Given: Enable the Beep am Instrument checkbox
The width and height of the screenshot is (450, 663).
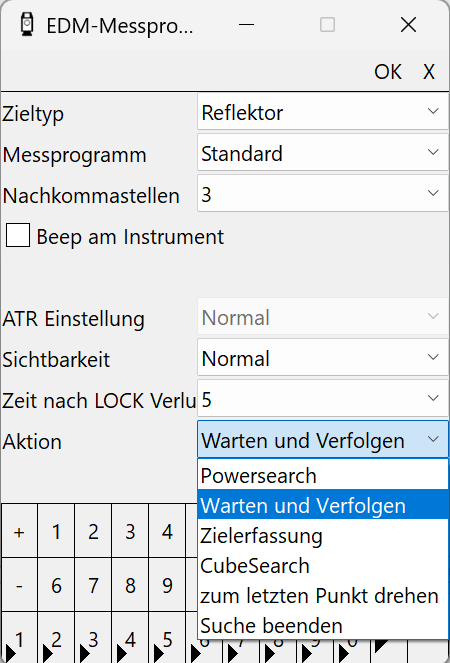Looking at the screenshot, I should 18,235.
